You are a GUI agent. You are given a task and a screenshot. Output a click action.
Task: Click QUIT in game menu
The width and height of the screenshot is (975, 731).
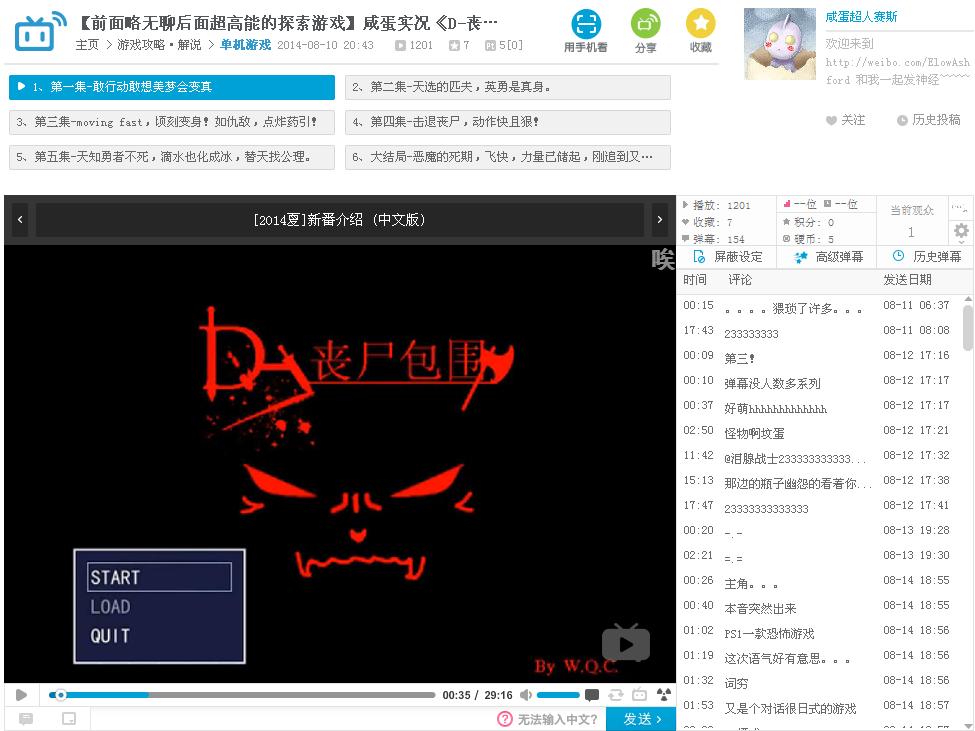110,635
